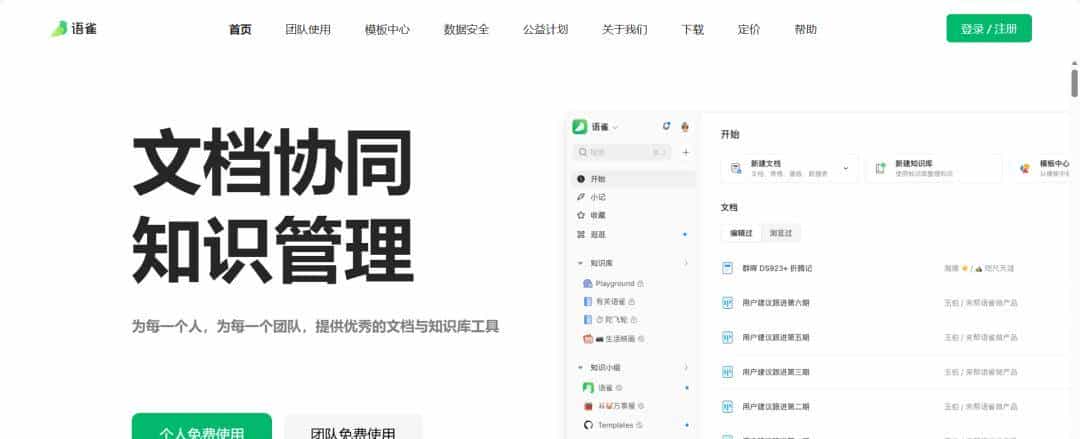
Task: Open the document 用户建议跟进第三期
Action: 776,371
